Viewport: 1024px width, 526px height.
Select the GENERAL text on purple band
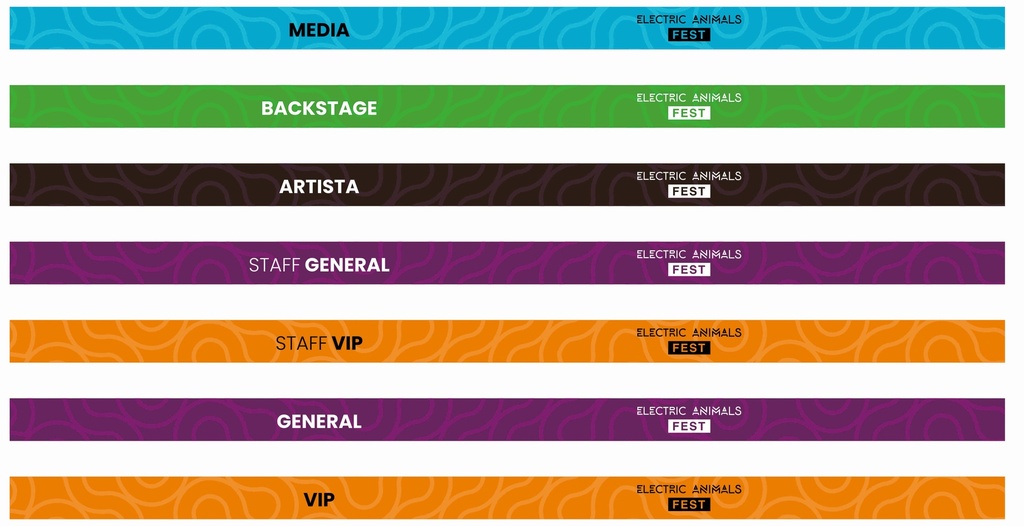319,421
